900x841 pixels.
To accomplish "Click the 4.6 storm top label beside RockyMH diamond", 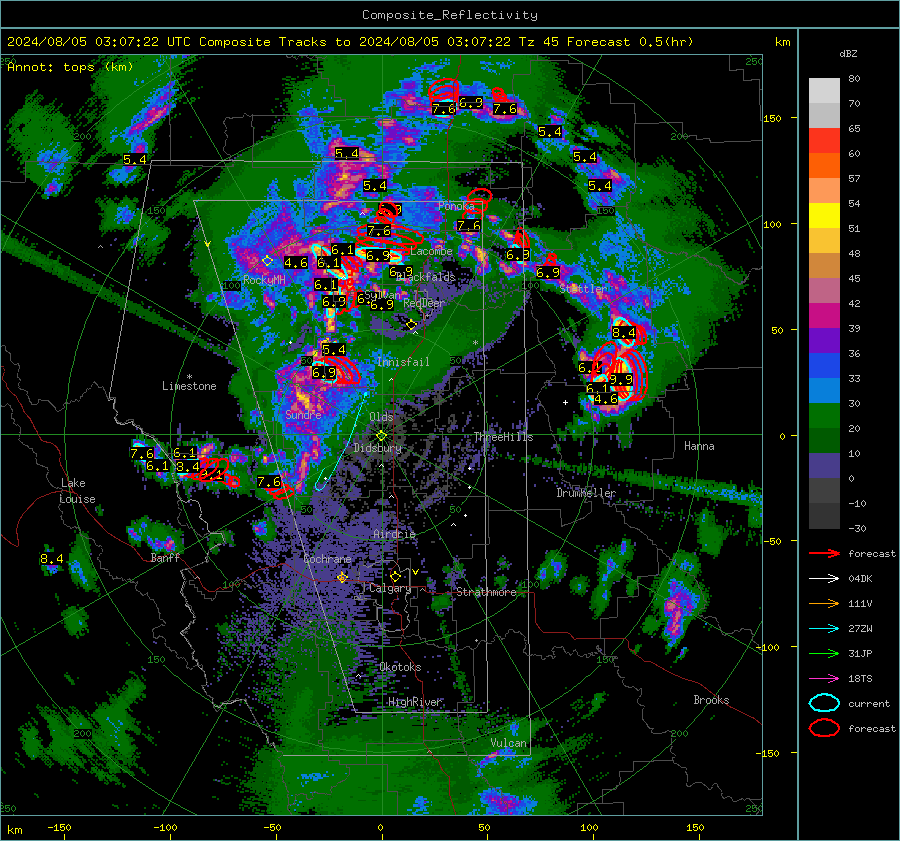I will pyautogui.click(x=296, y=263).
